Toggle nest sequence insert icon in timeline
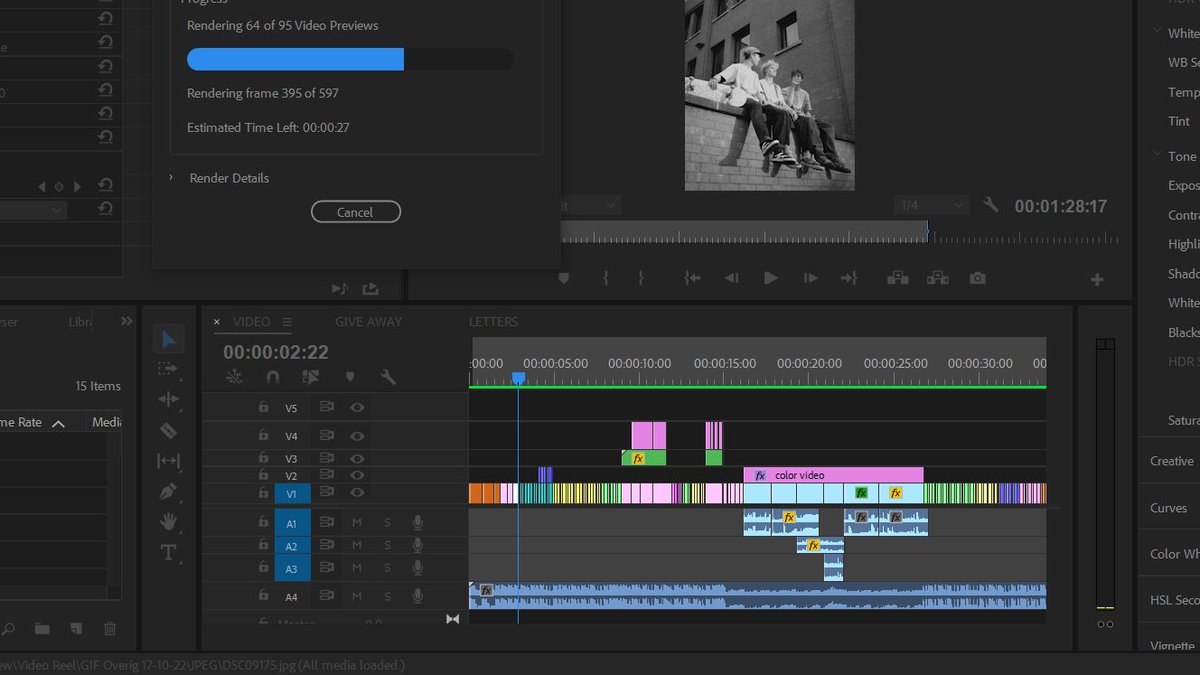The width and height of the screenshot is (1200, 675). pyautogui.click(x=234, y=377)
